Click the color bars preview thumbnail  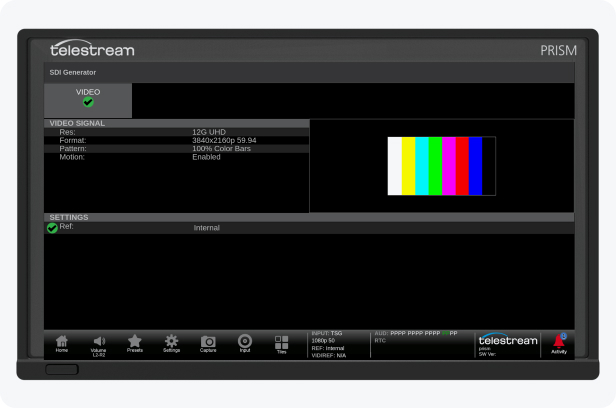[442, 166]
